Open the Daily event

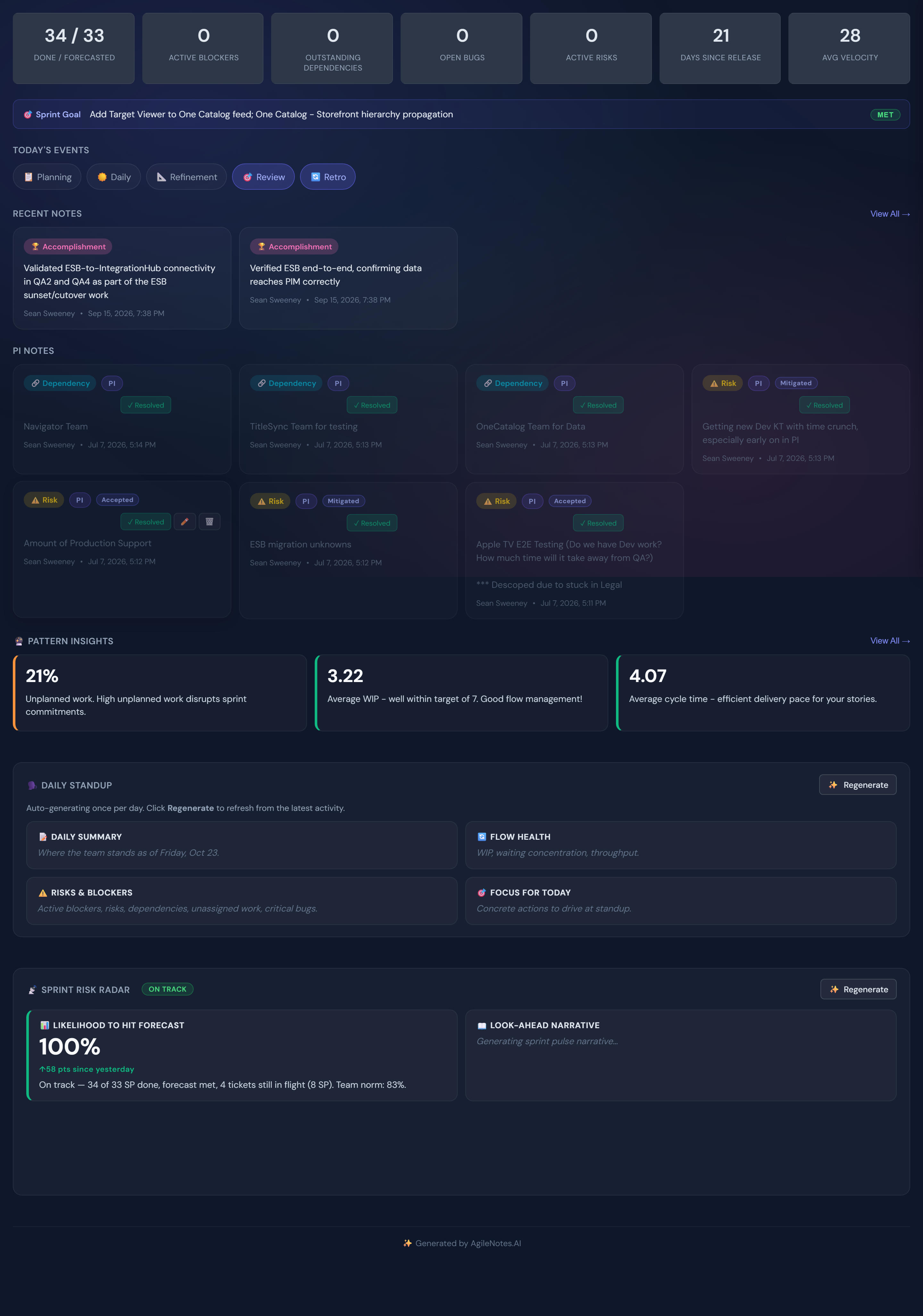[113, 177]
